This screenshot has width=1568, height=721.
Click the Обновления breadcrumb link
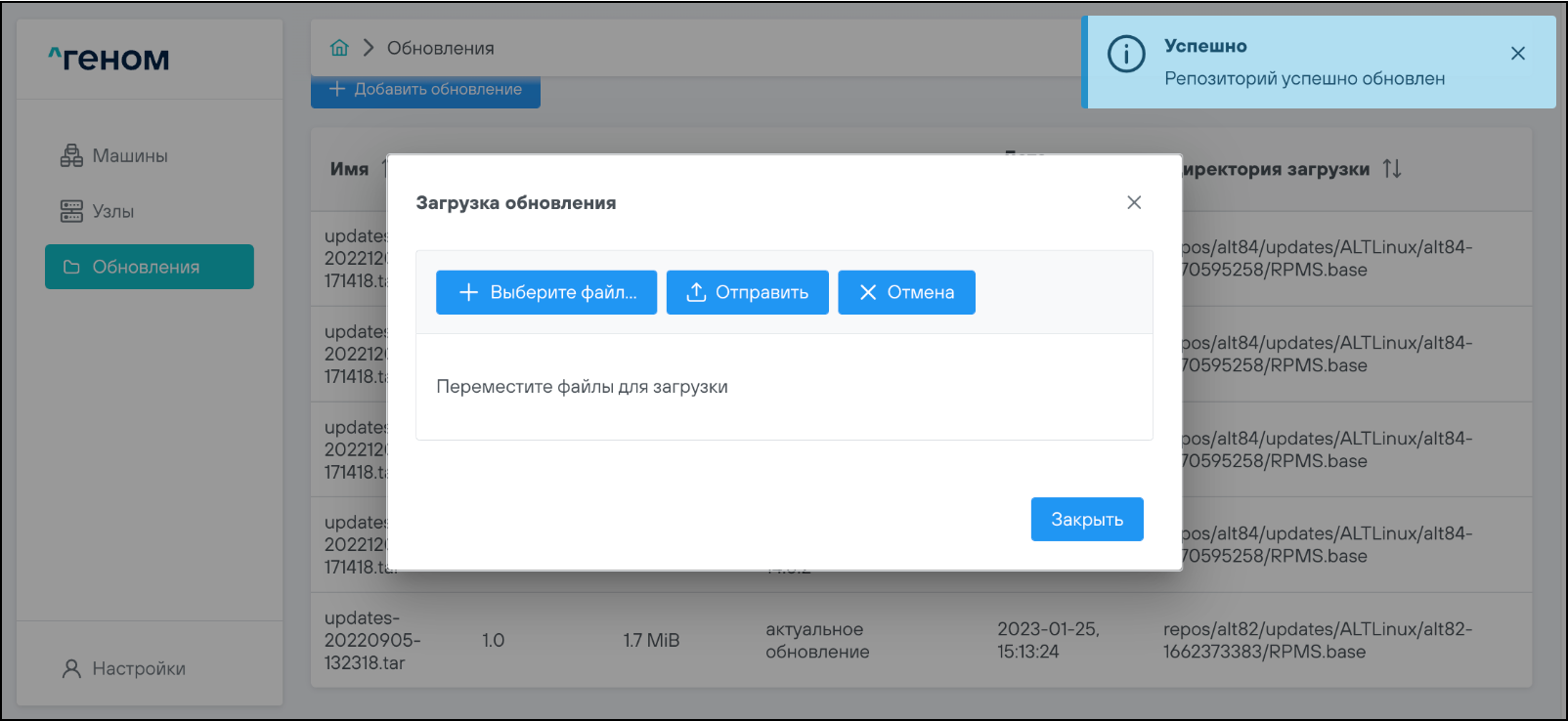click(440, 48)
